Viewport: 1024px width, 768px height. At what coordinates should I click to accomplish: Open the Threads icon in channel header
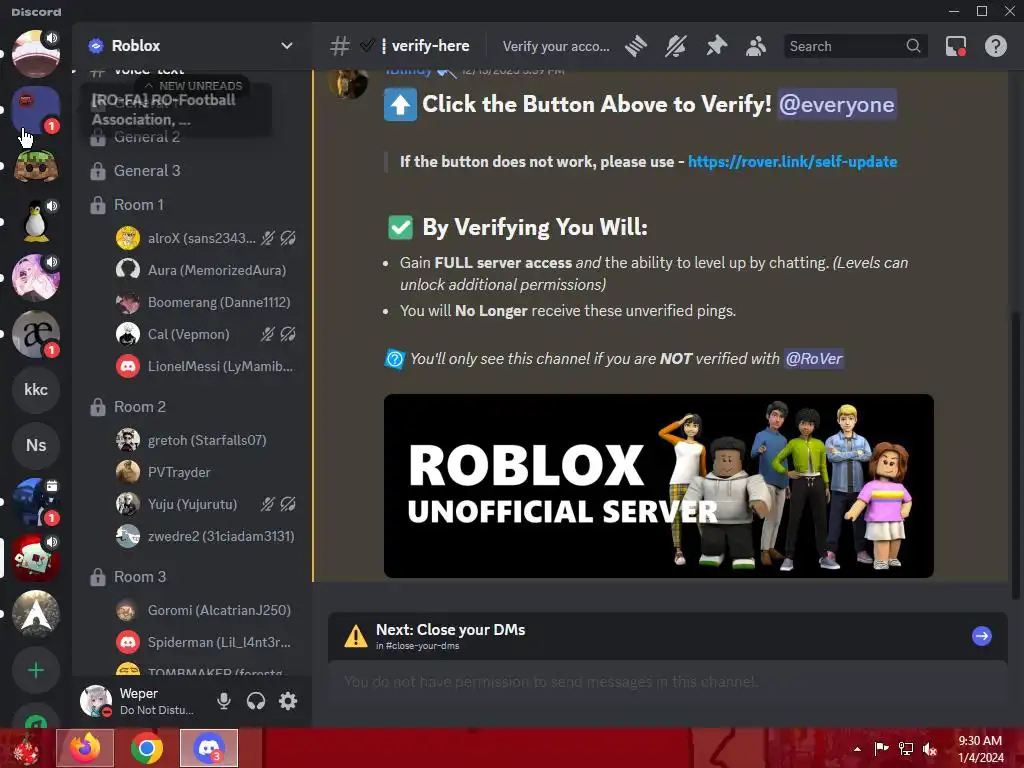point(635,46)
